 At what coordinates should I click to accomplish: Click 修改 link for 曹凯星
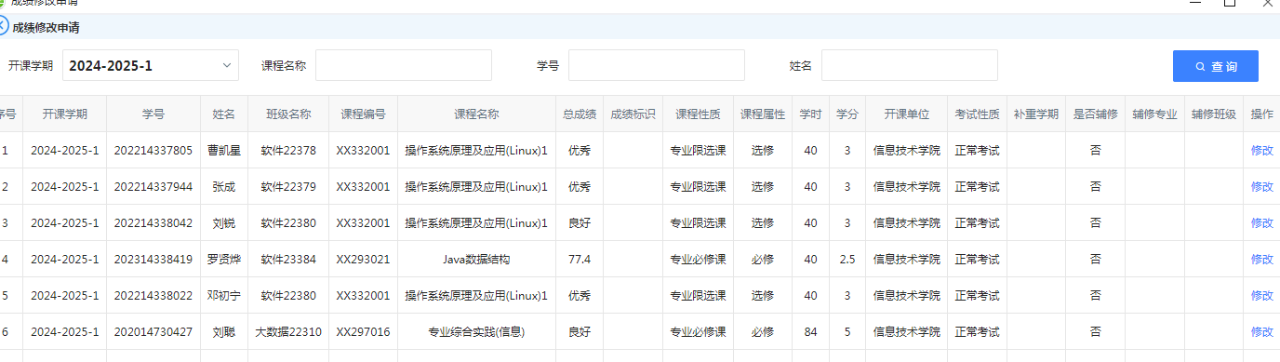(x=1262, y=150)
